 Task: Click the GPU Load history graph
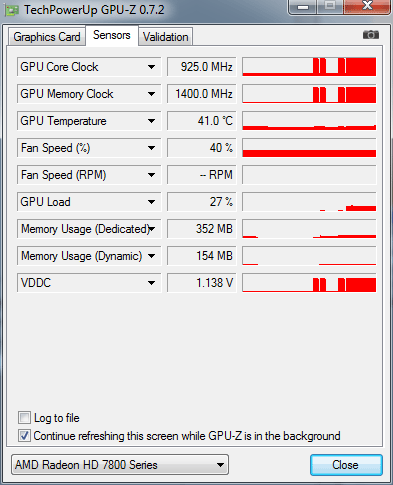click(x=309, y=202)
